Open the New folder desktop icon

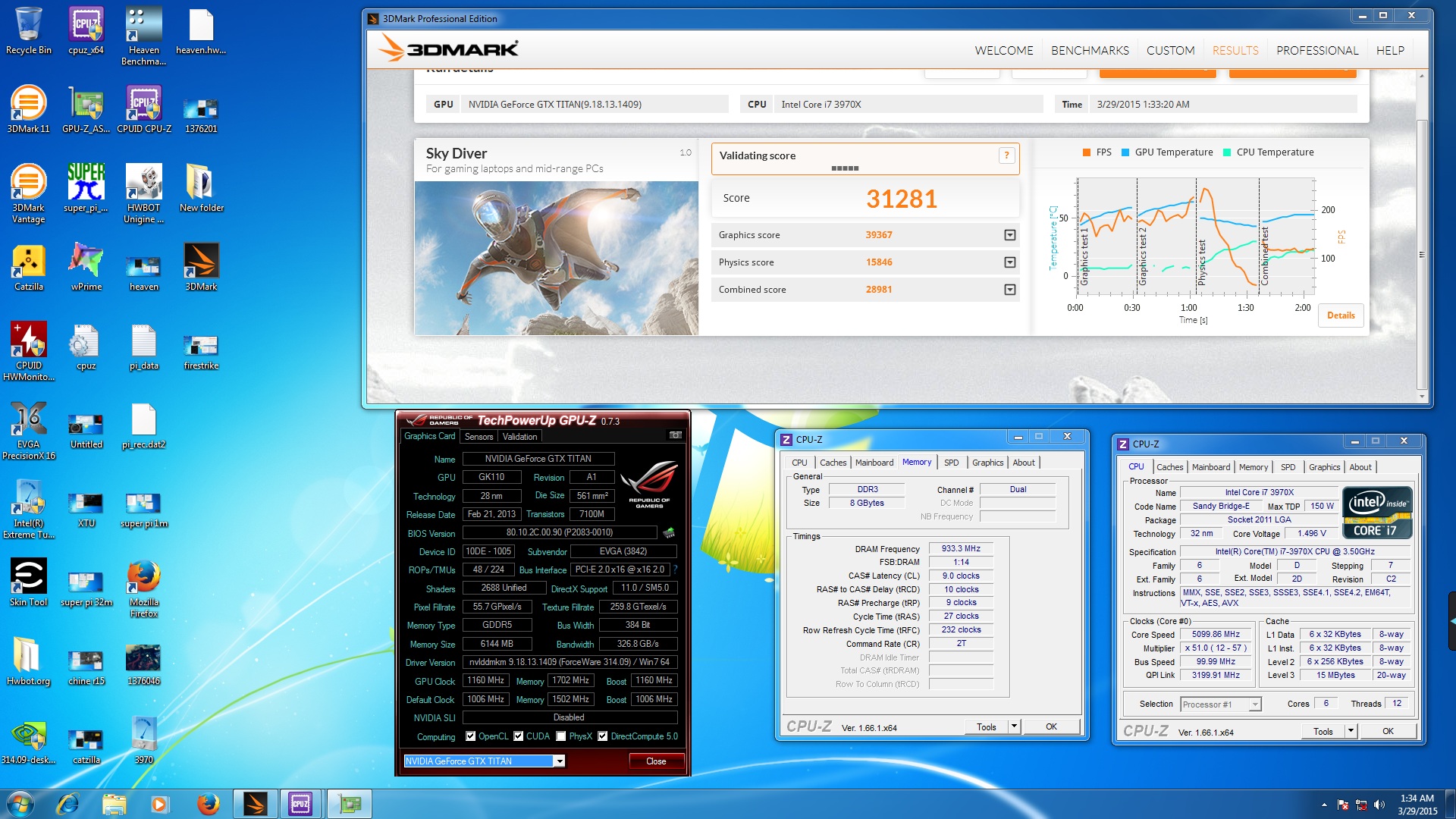[201, 189]
